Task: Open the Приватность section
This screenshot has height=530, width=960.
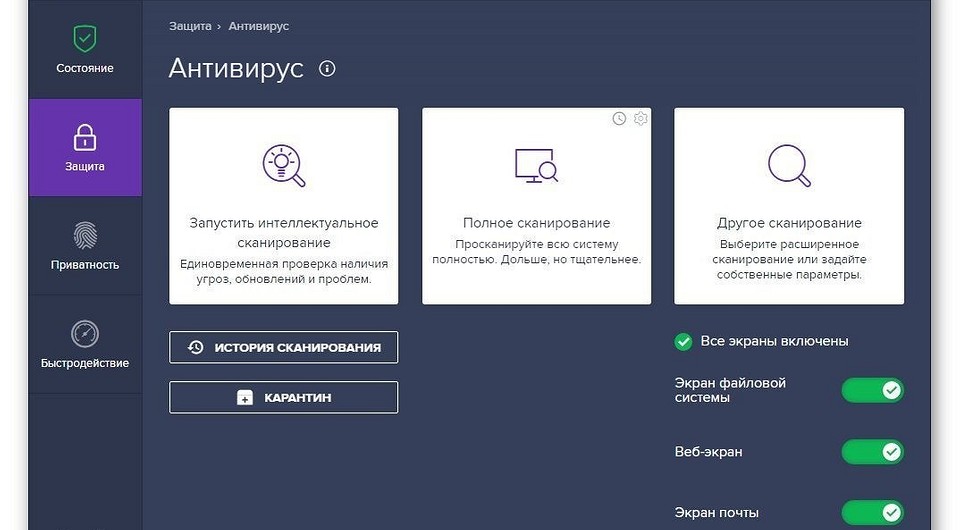Action: point(84,246)
